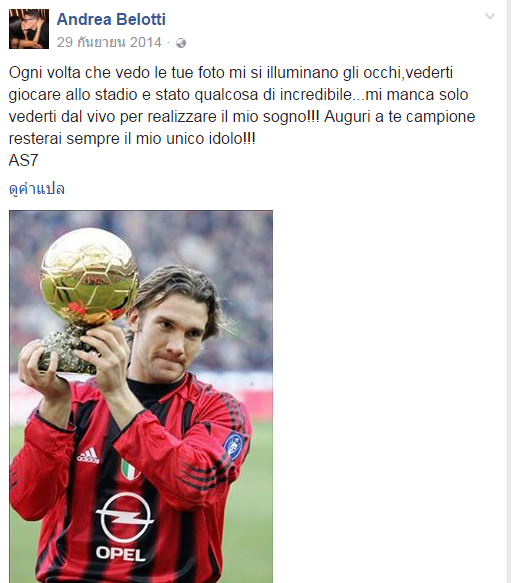Click the adidas logo on the shirt
This screenshot has height=583, width=511.
[x=89, y=456]
